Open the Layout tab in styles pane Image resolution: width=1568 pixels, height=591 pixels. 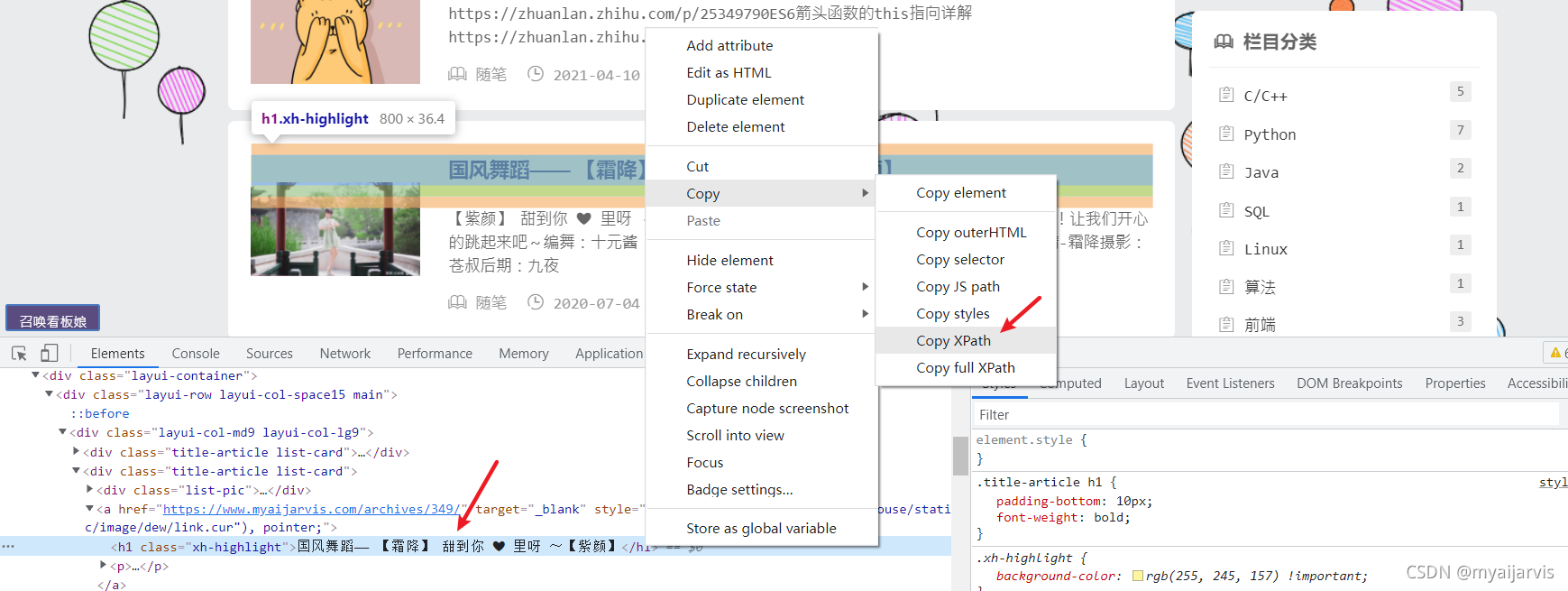click(1143, 383)
